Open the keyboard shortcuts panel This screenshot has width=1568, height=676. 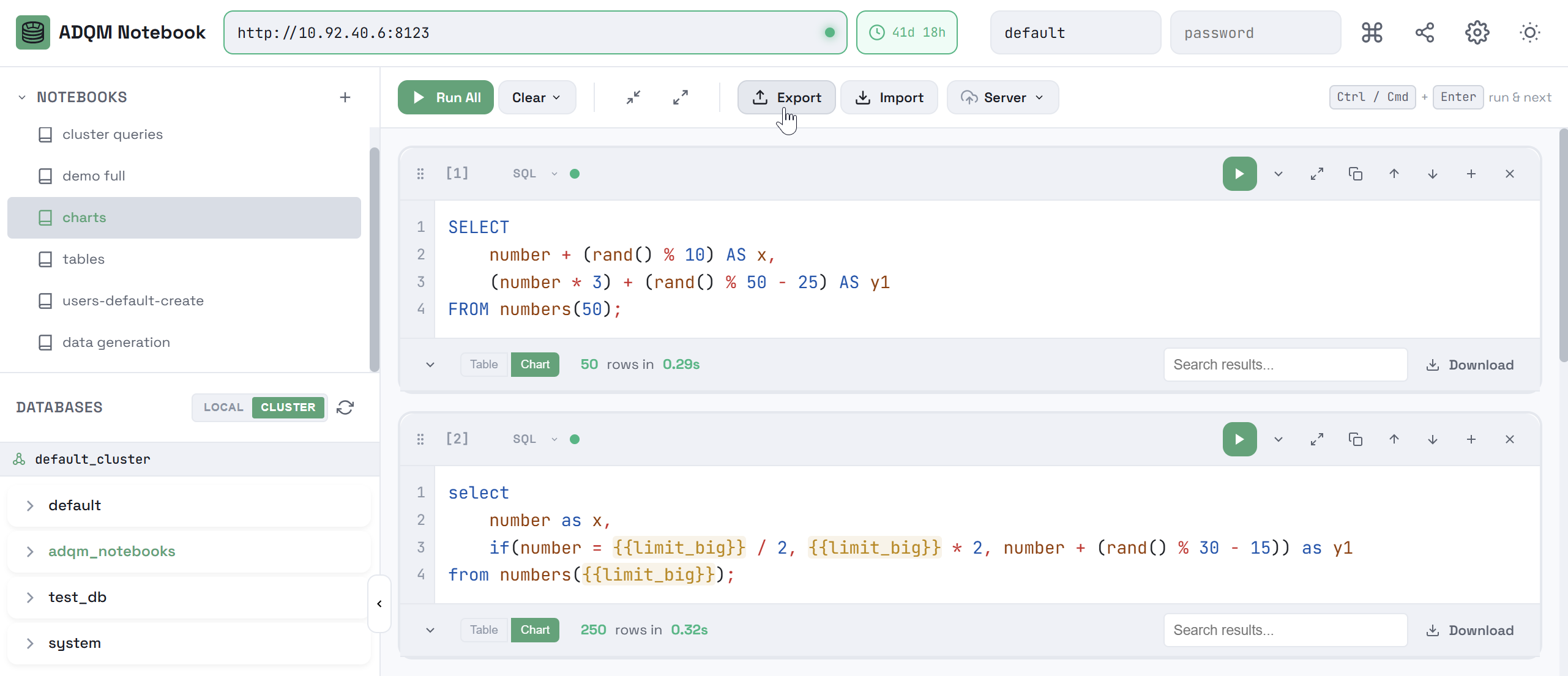click(x=1372, y=32)
